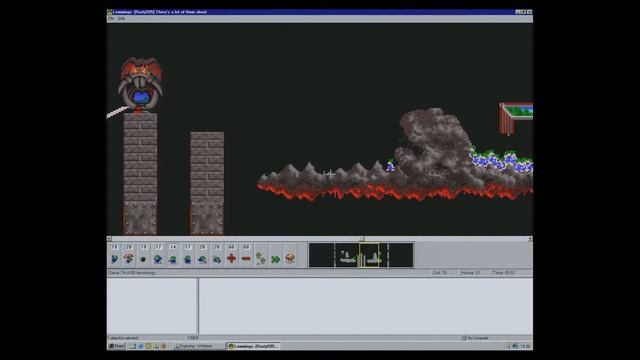Click the My Computer status bar label
640x360 pixels.
click(475, 338)
